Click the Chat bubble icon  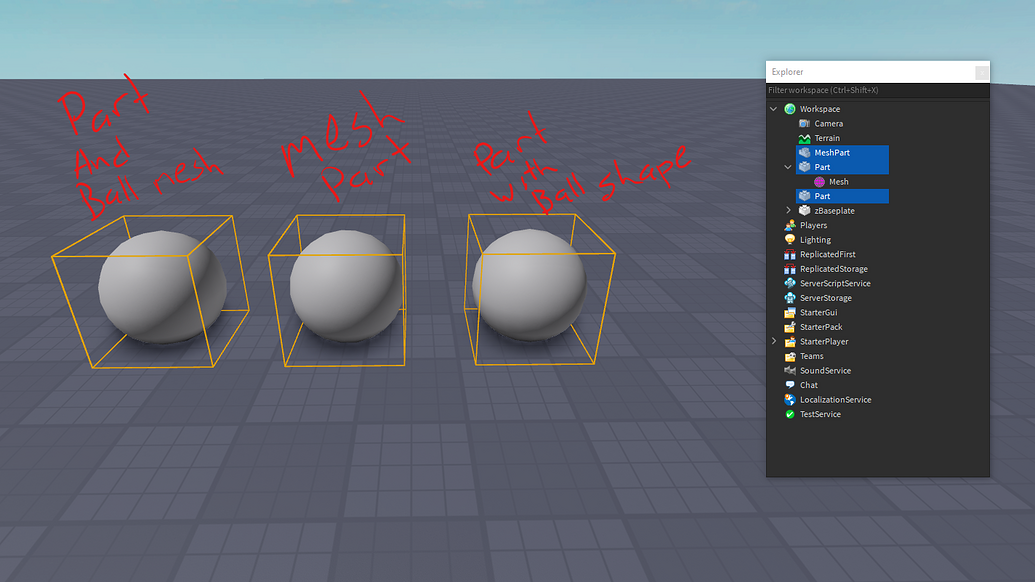789,384
